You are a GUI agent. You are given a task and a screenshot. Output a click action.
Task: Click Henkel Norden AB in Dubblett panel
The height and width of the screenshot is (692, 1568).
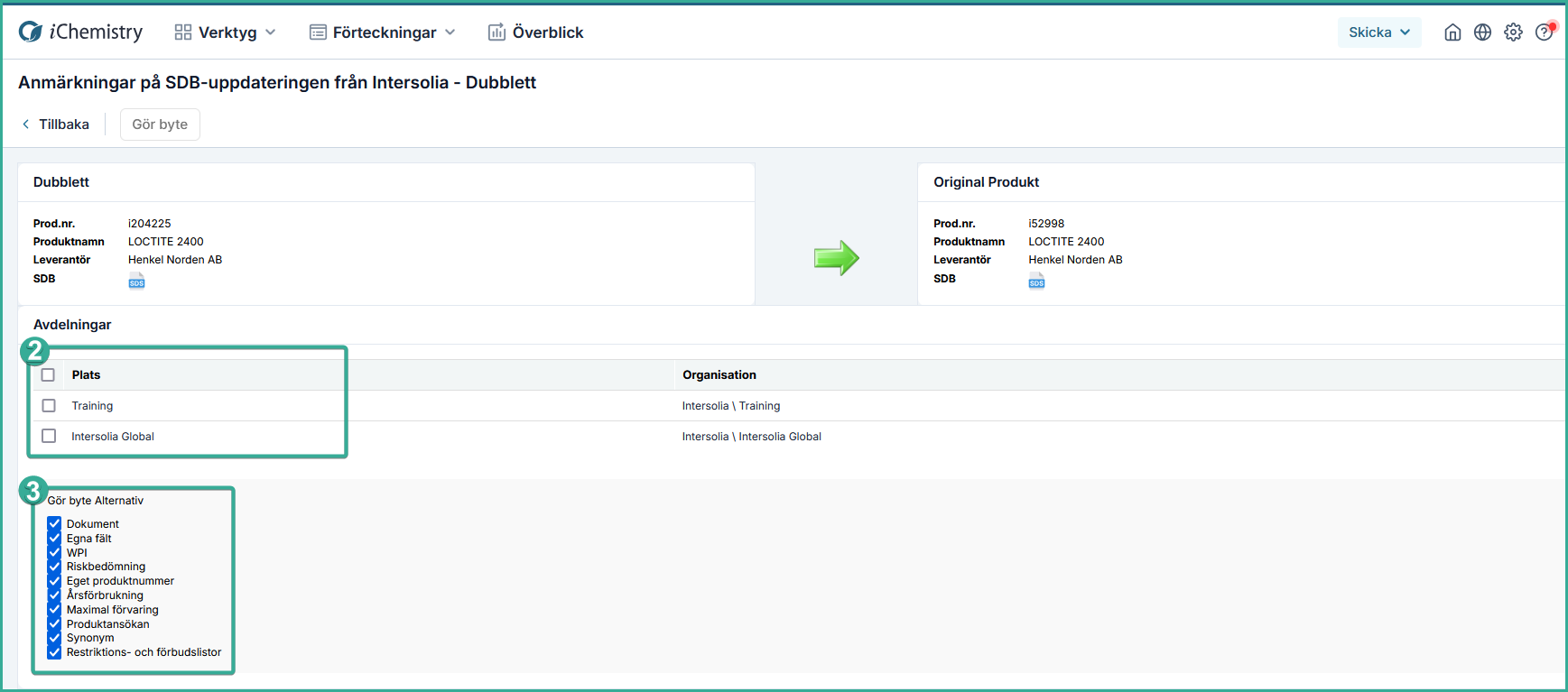175,260
